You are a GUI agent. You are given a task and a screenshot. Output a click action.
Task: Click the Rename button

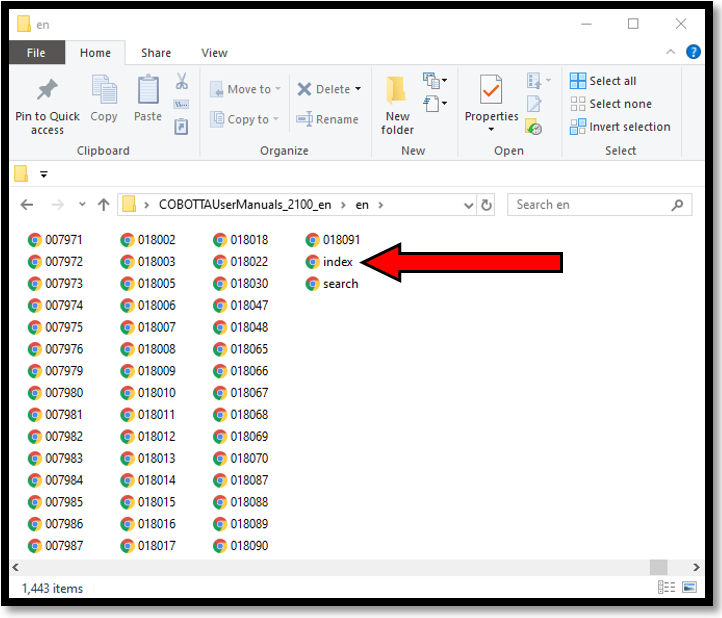coord(327,119)
